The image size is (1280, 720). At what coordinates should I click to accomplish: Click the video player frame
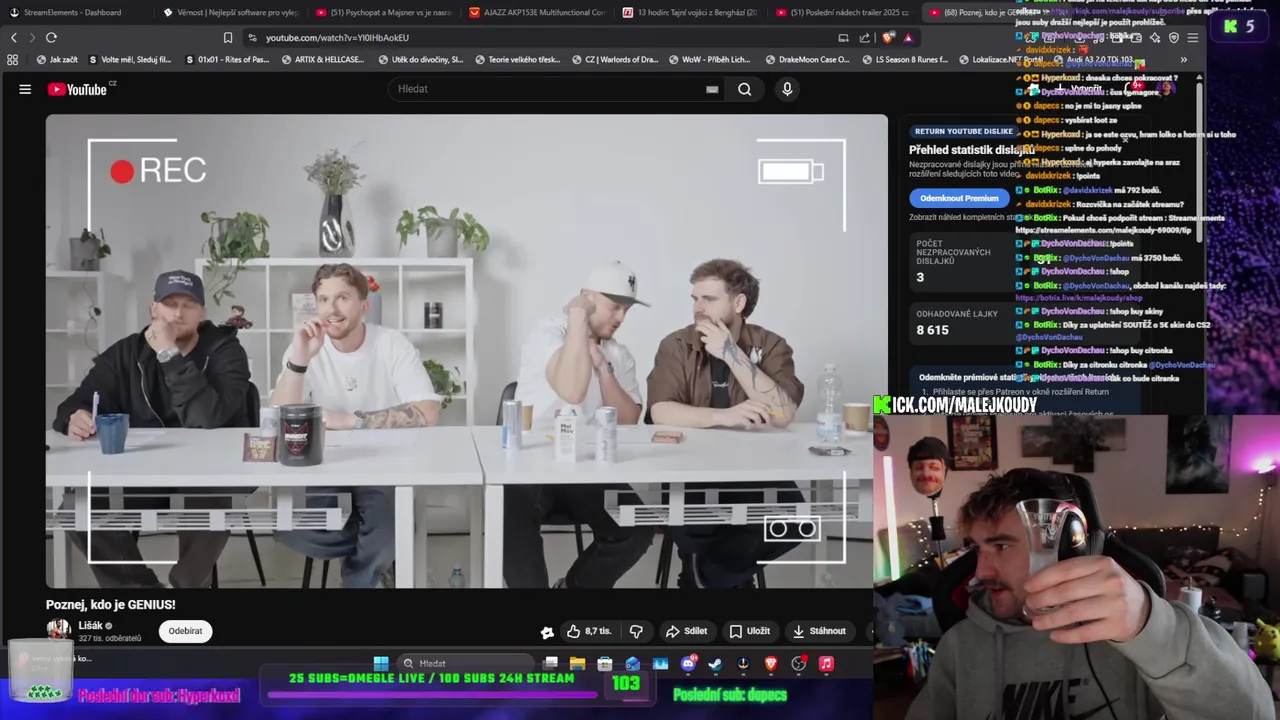pyautogui.click(x=466, y=351)
